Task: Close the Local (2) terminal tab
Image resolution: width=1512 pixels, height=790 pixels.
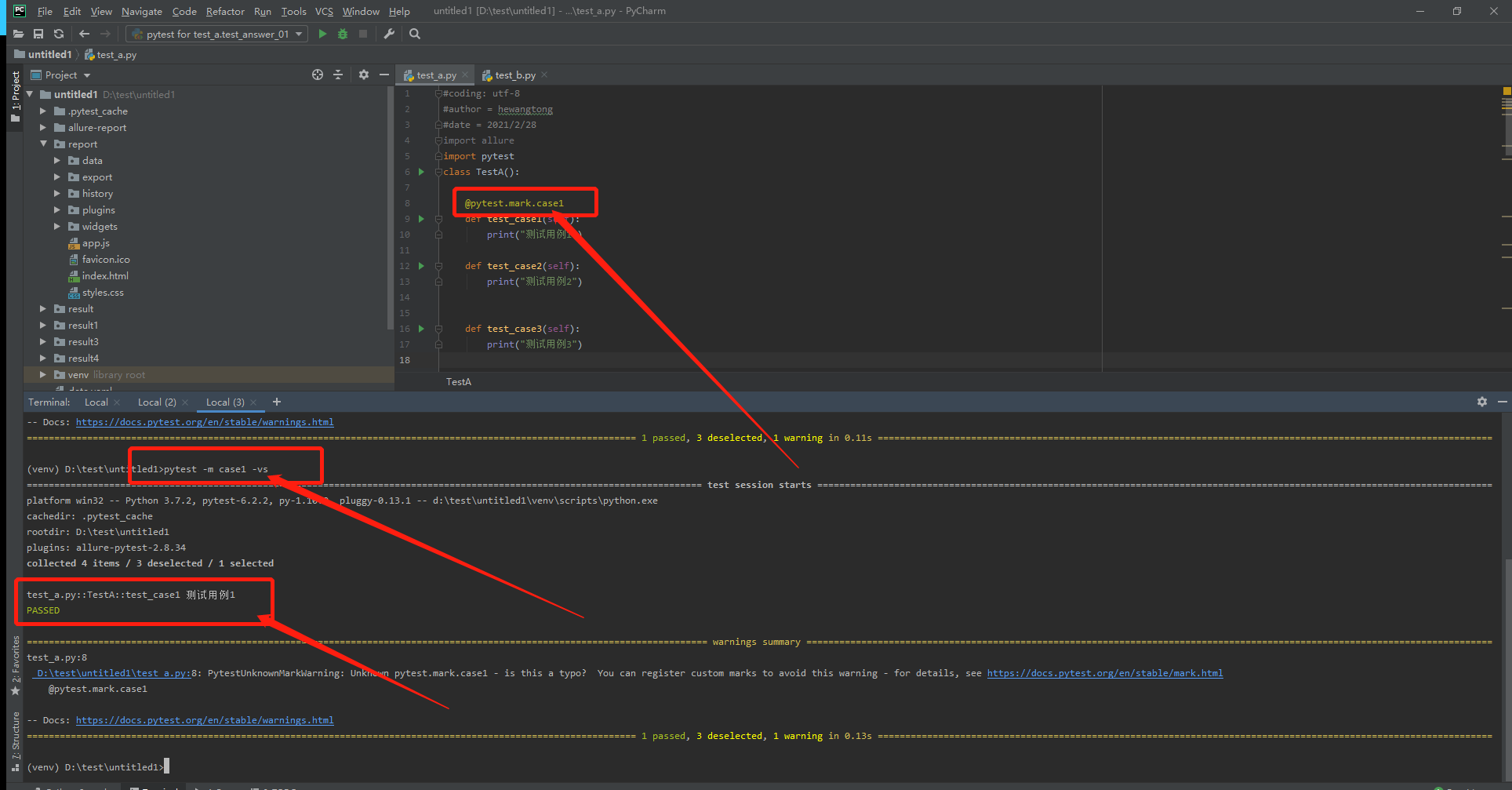Action: [185, 402]
